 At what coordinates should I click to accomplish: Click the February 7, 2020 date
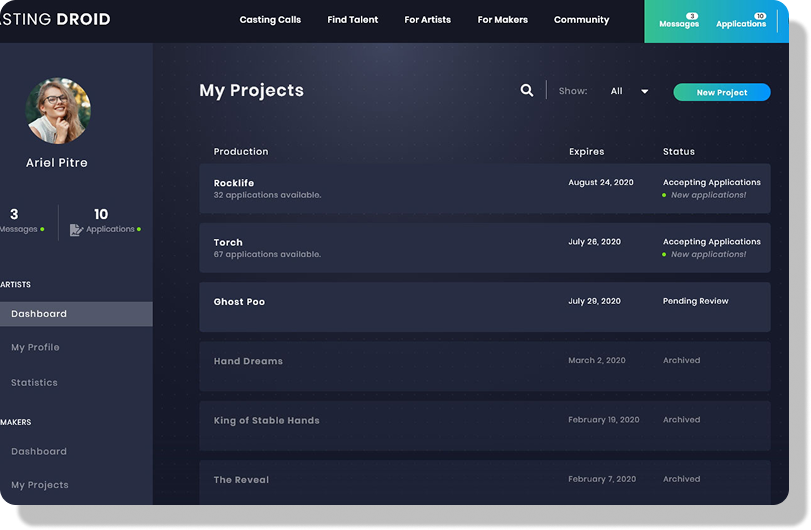coord(602,479)
